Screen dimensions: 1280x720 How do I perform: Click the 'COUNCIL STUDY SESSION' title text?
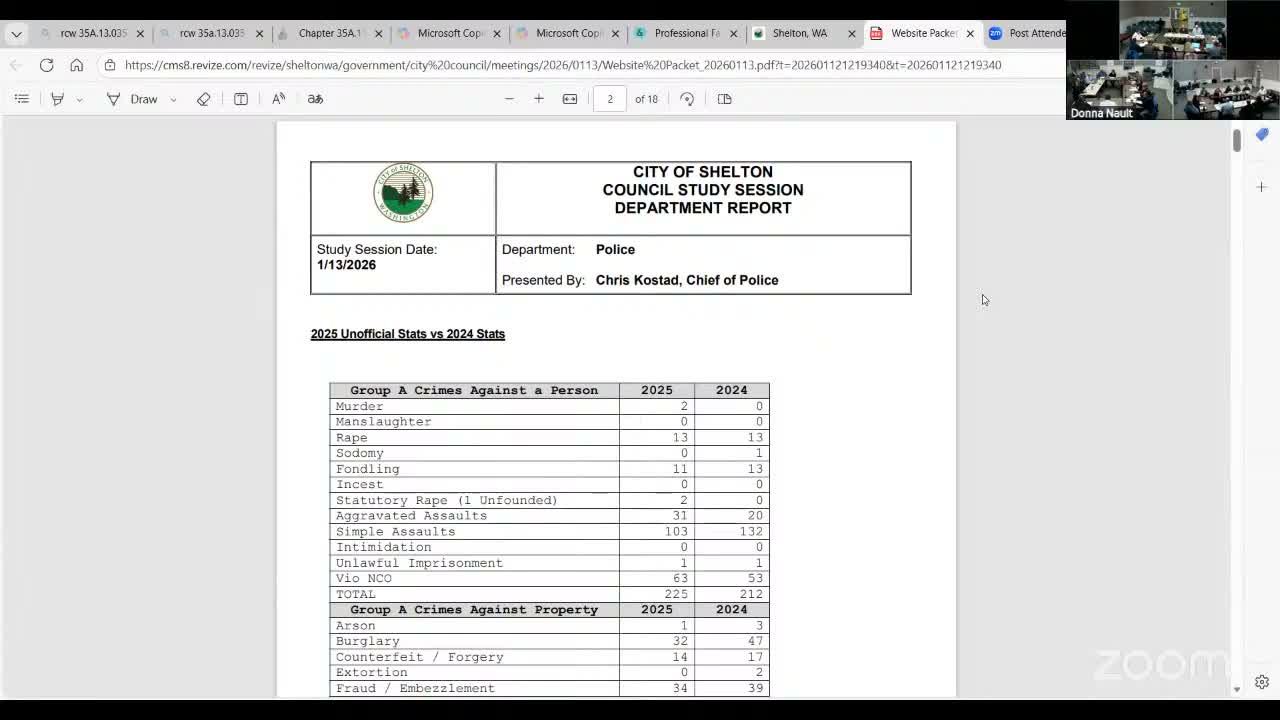click(x=703, y=190)
